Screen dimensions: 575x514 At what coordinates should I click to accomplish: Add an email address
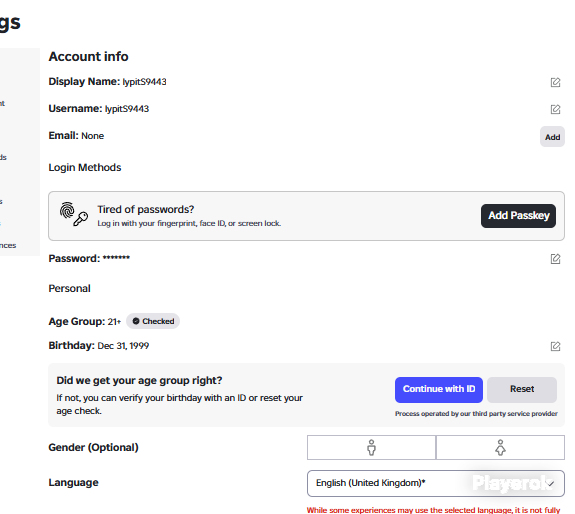[552, 137]
